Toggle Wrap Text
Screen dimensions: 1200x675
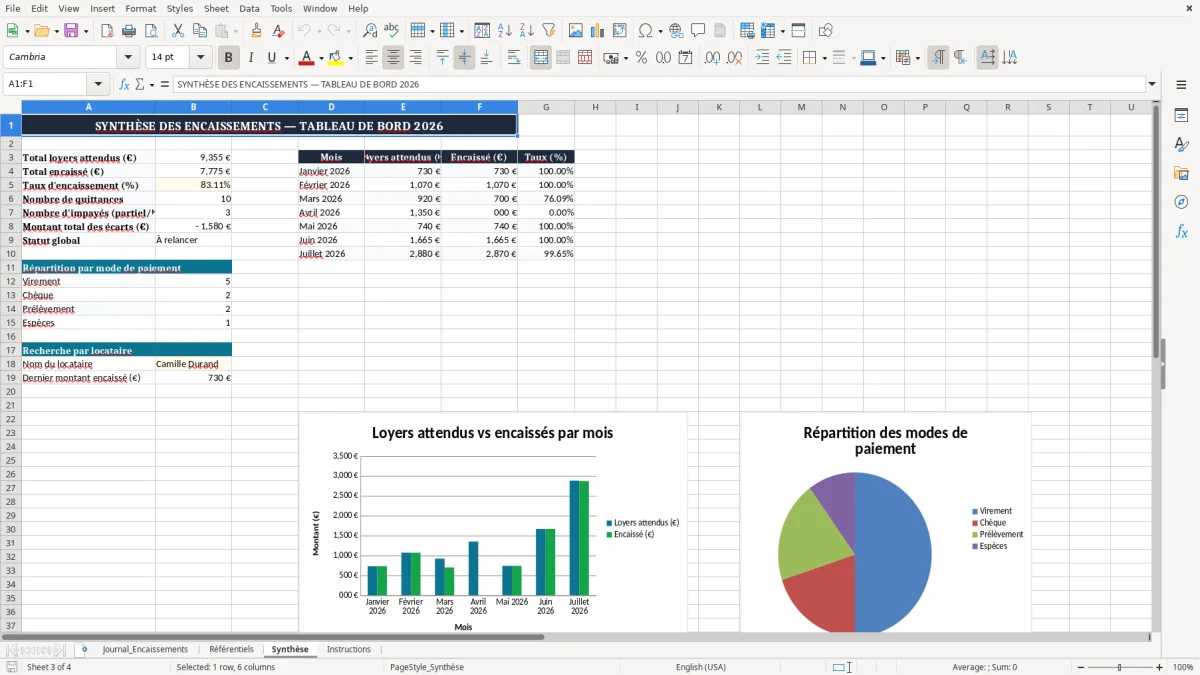click(x=514, y=58)
